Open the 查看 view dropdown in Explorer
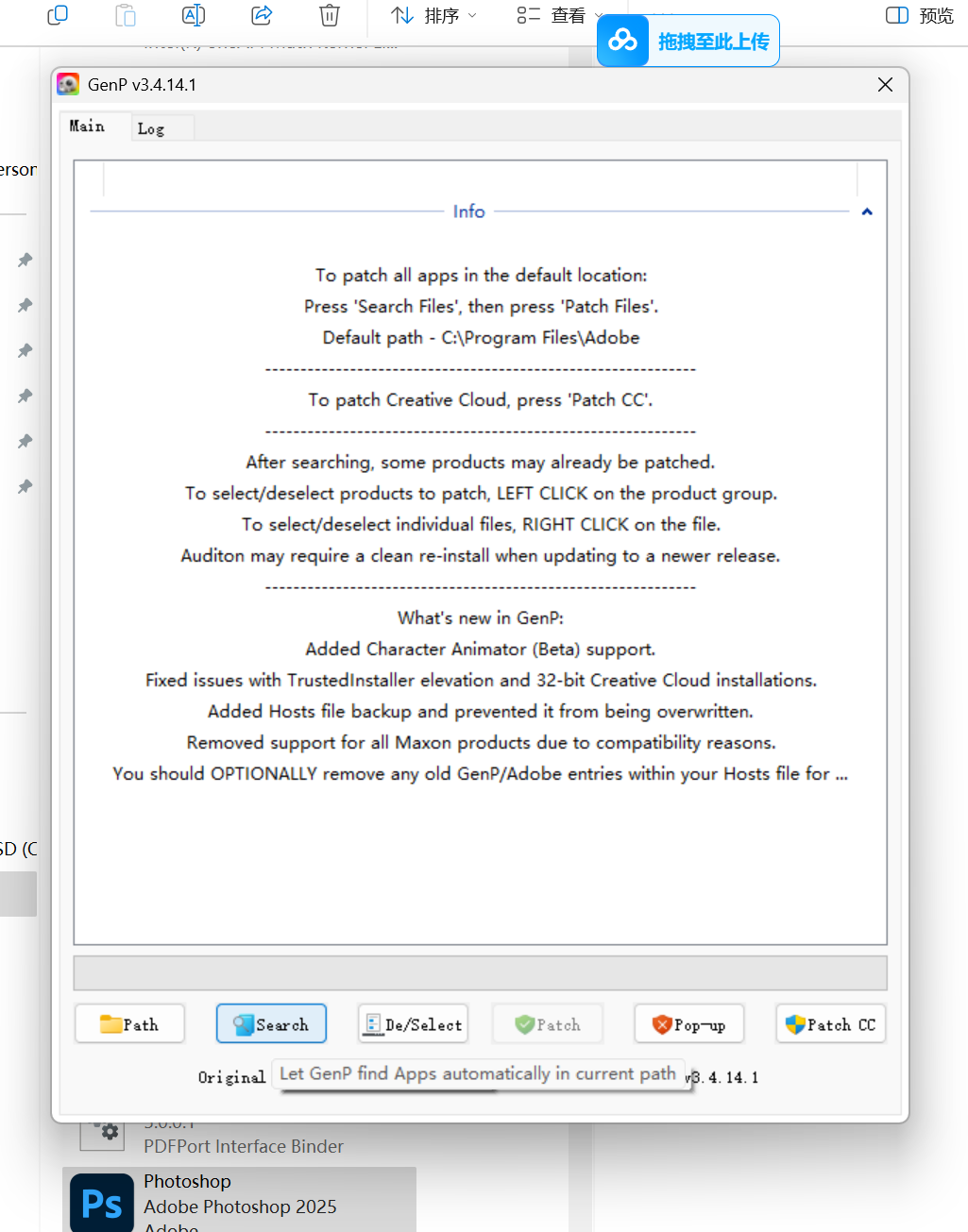This screenshot has width=968, height=1232. (559, 15)
